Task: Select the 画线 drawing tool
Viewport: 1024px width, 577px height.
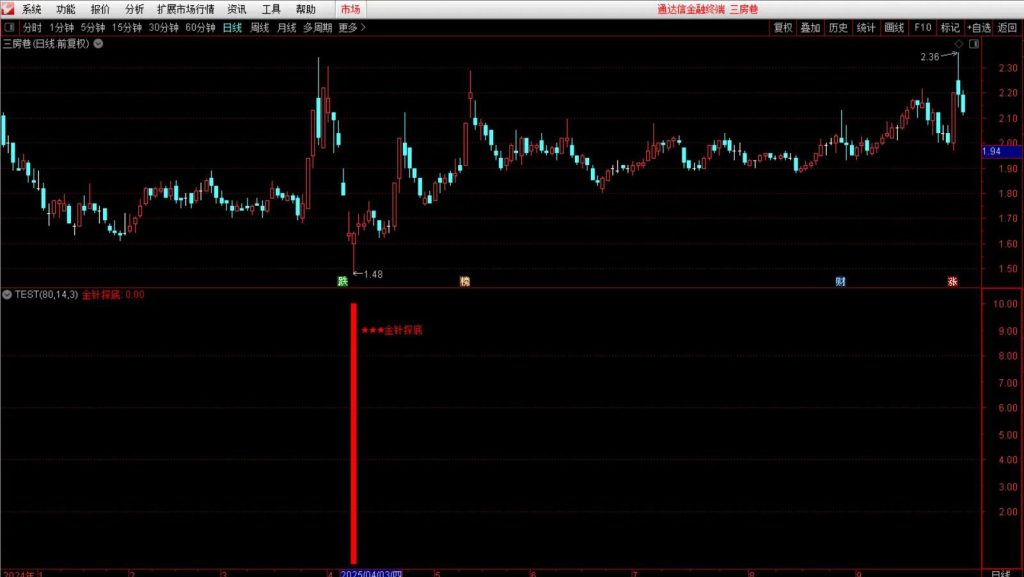Action: [x=894, y=28]
